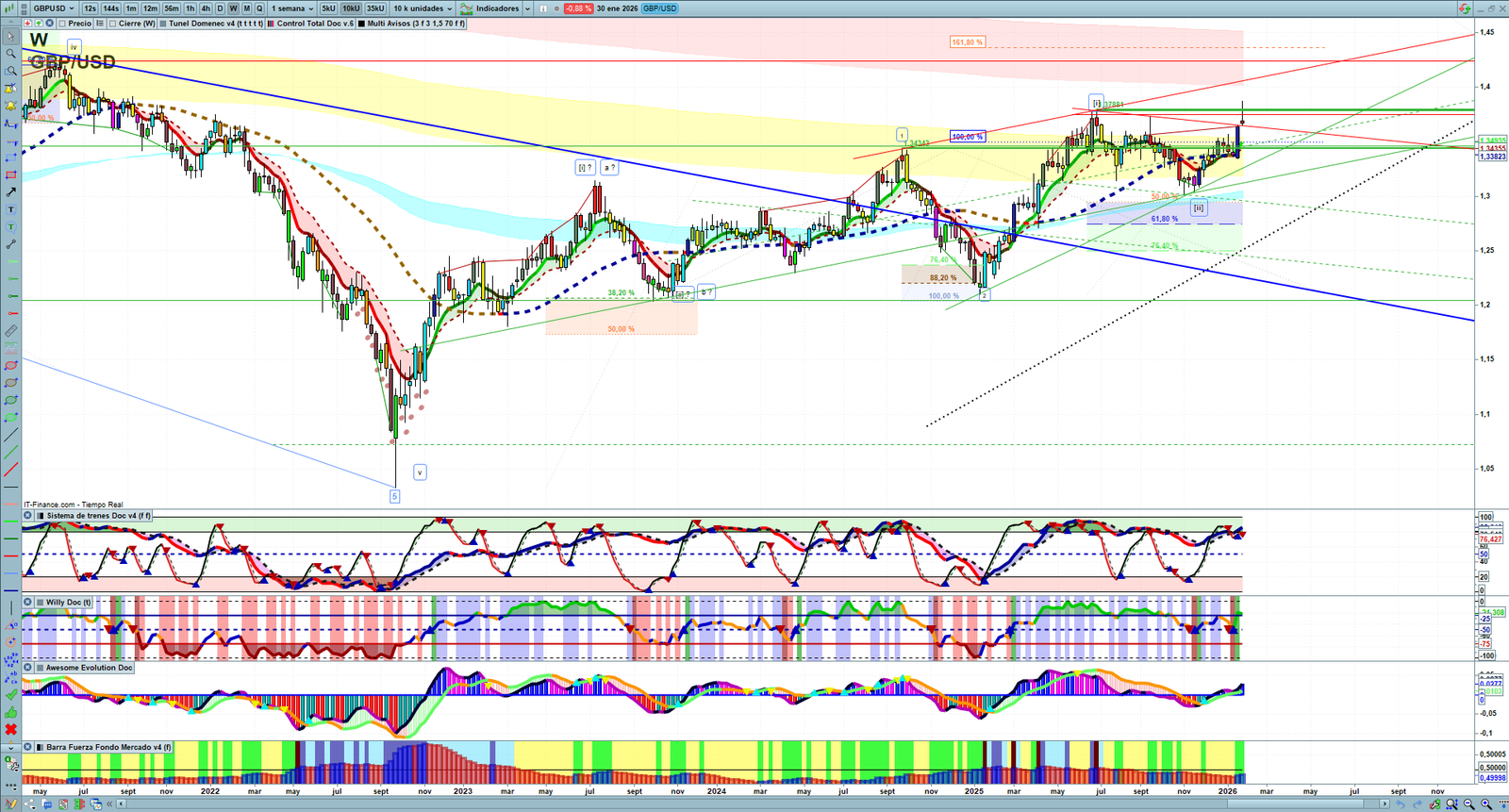
Task: Click the Indicadores chart icon
Action: (x=466, y=8)
